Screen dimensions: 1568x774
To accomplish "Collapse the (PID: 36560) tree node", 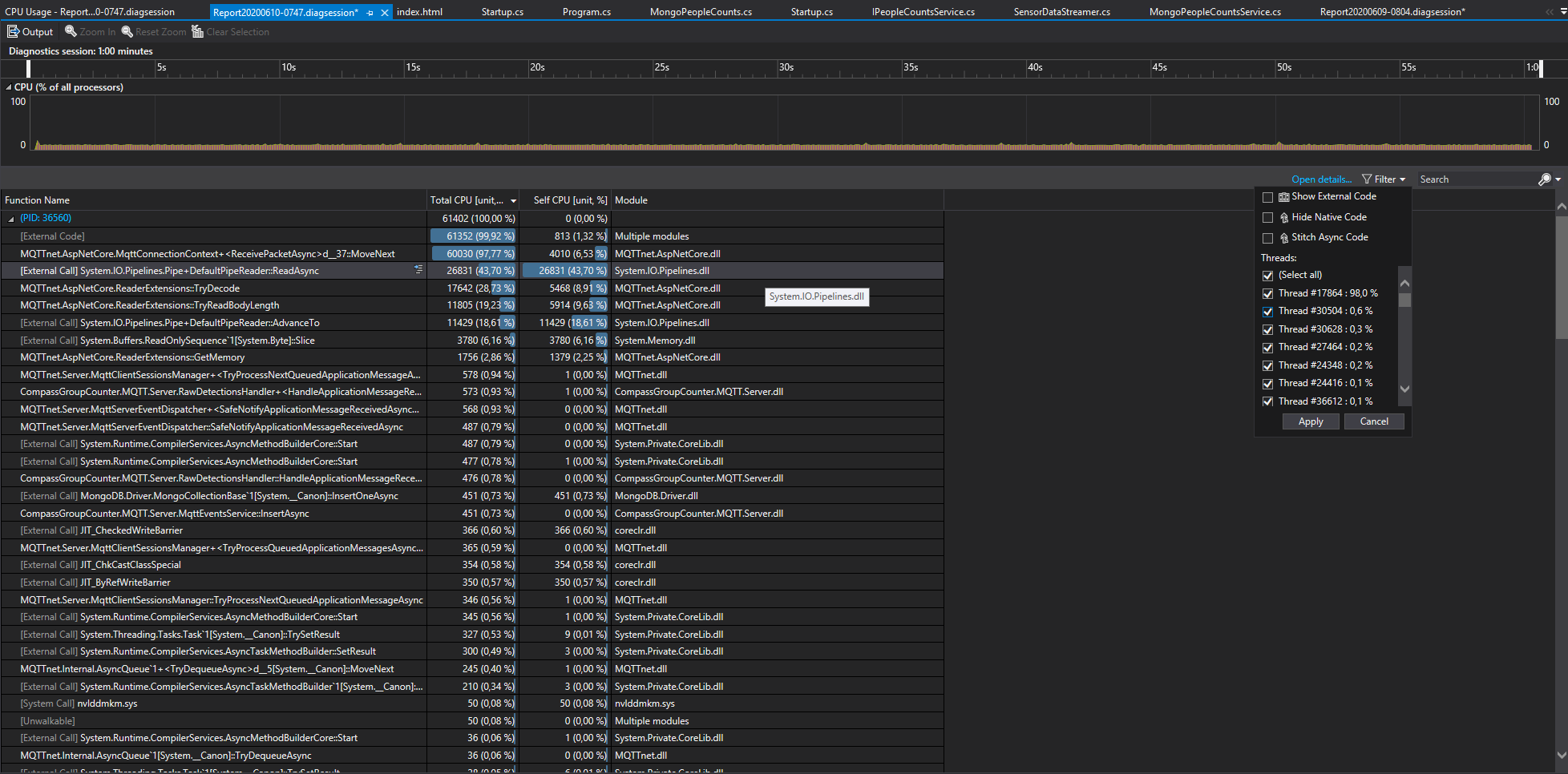I will click(11, 218).
